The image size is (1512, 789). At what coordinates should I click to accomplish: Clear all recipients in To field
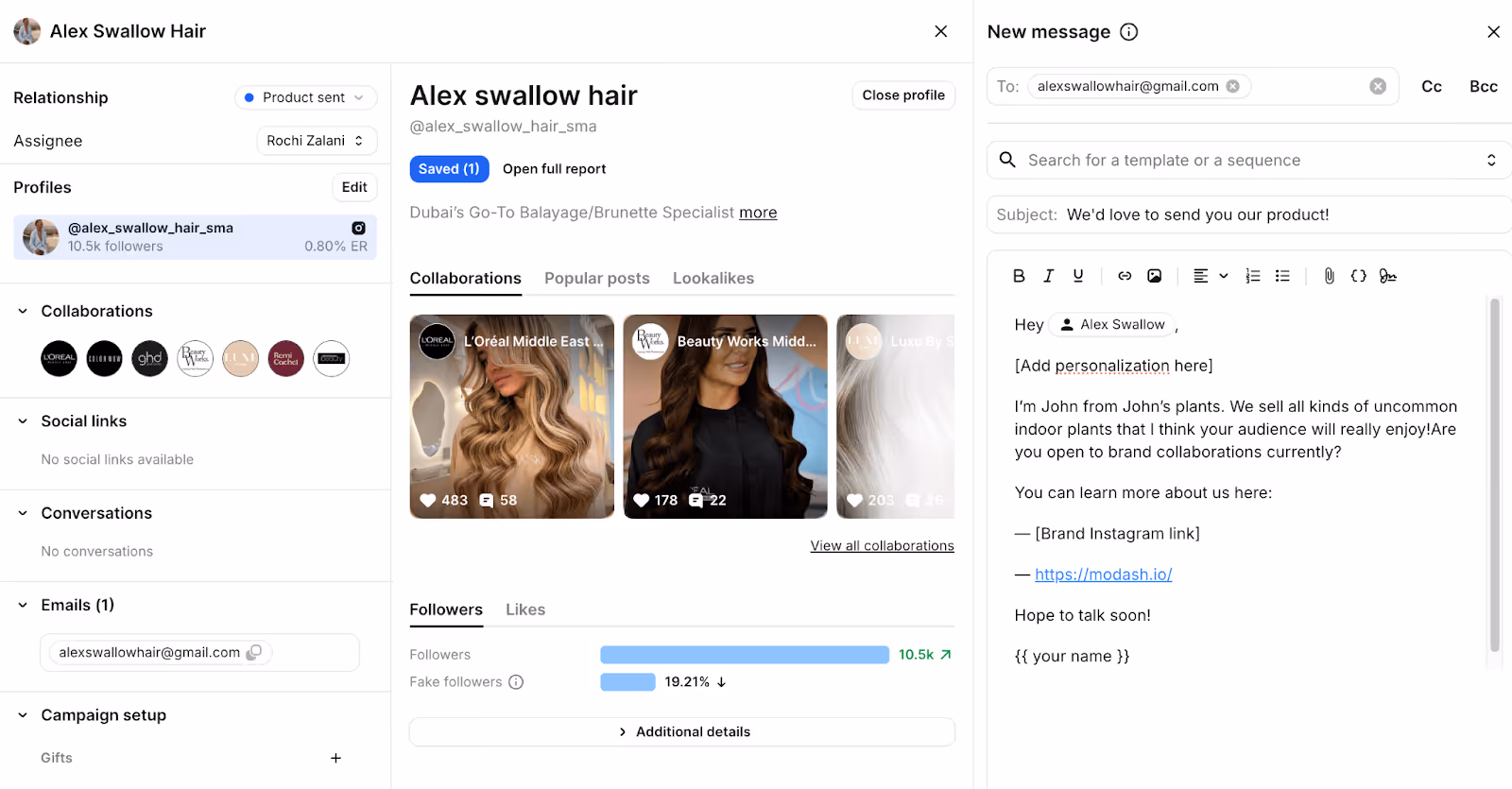1378,86
